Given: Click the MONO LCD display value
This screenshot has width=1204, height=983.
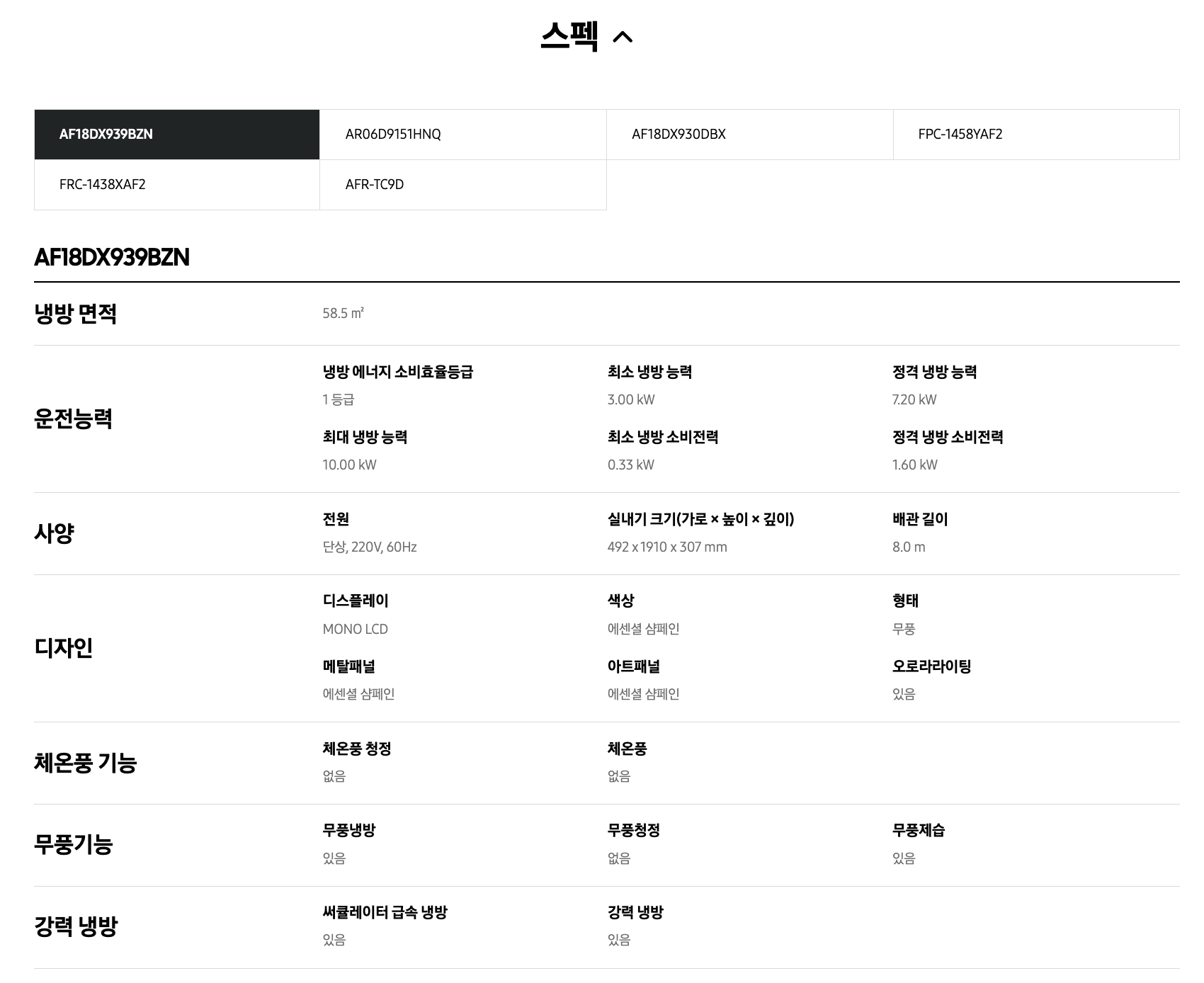Looking at the screenshot, I should pos(356,629).
